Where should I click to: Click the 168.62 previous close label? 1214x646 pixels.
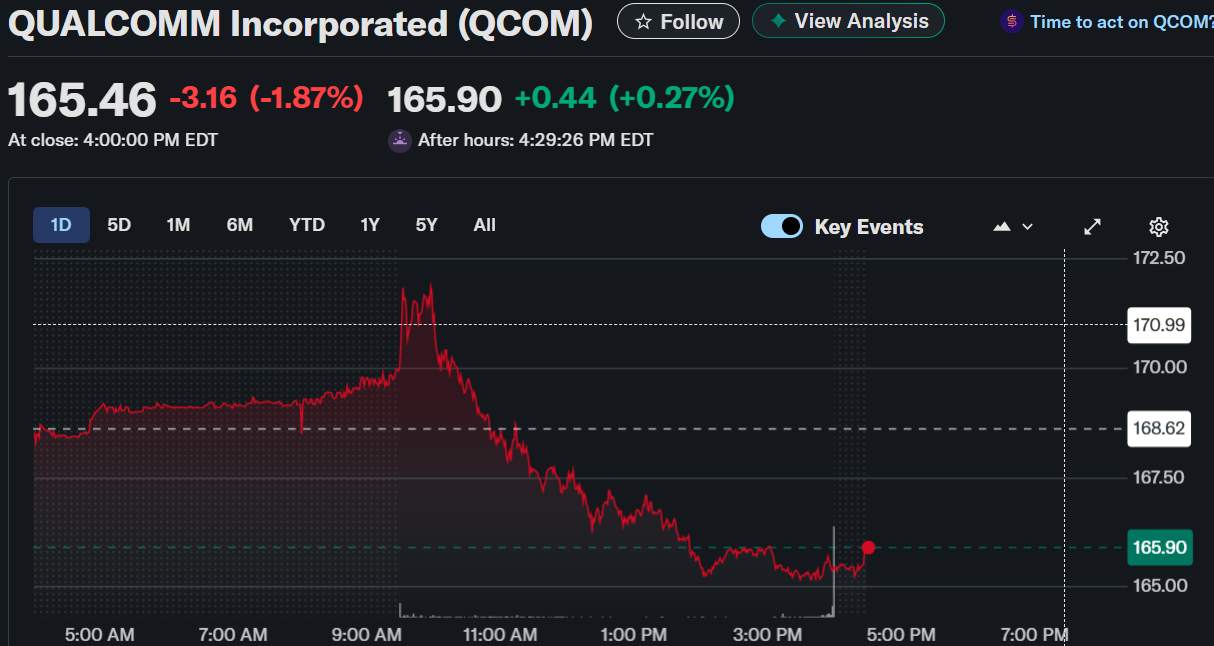coord(1159,429)
